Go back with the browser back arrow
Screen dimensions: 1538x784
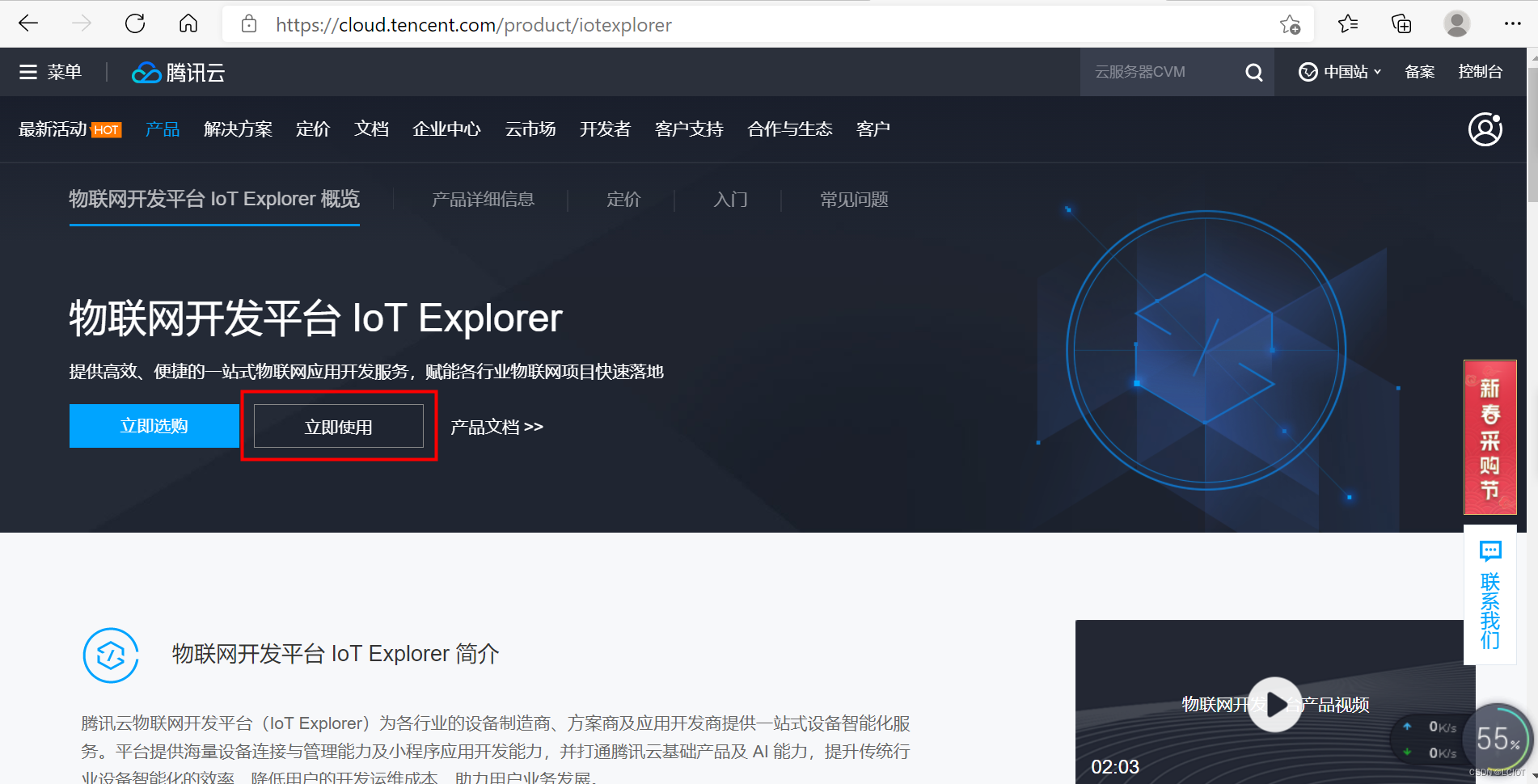coord(28,23)
